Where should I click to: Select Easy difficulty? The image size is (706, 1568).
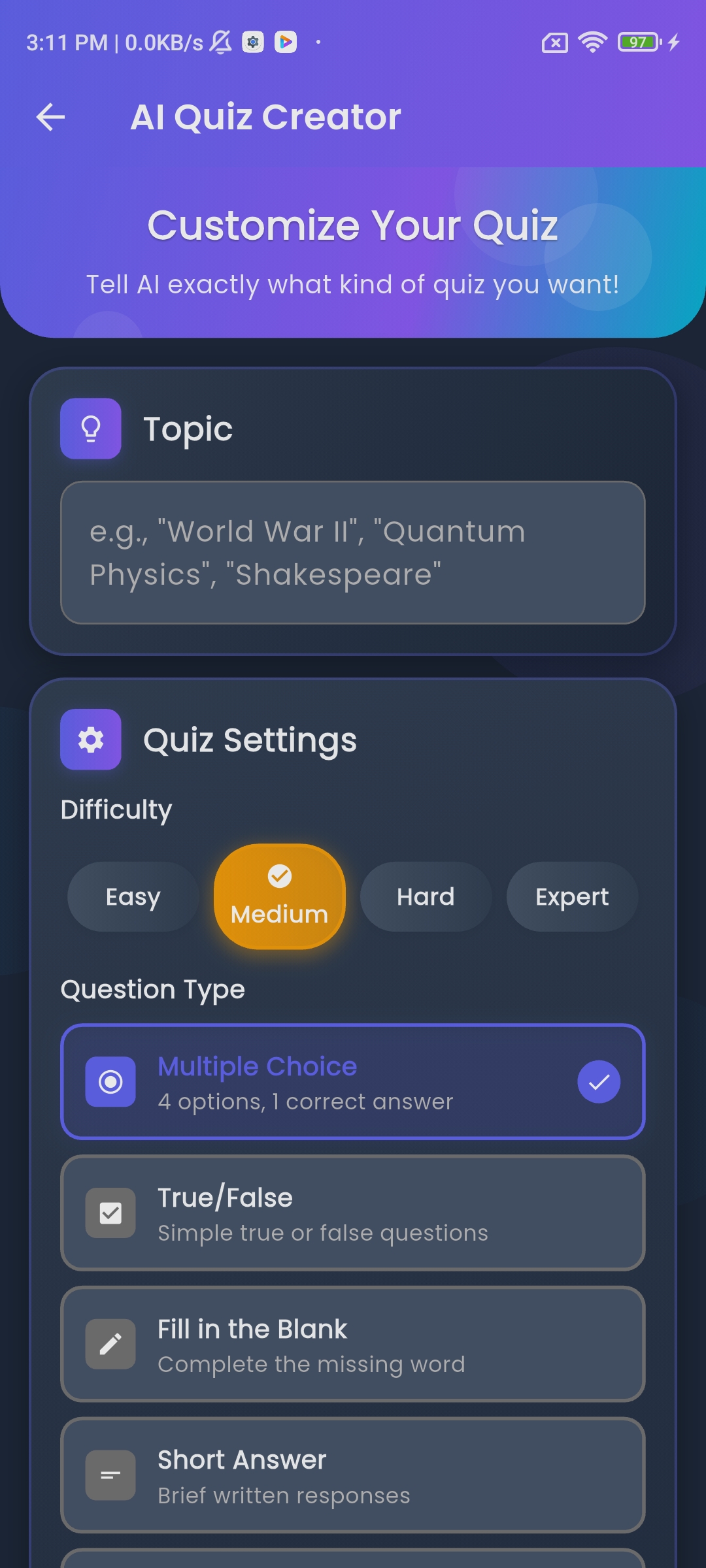pyautogui.click(x=132, y=896)
